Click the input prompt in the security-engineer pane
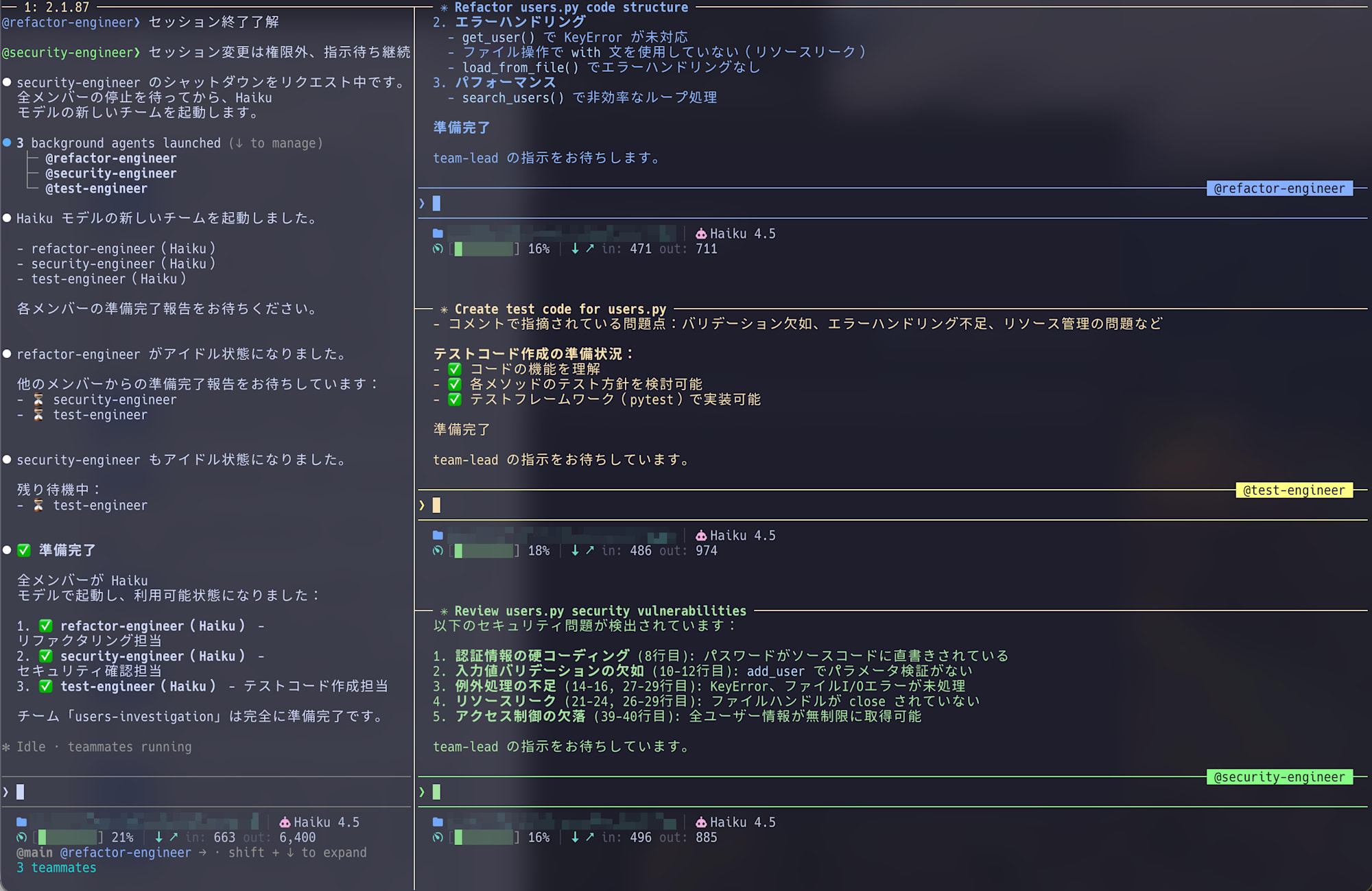Viewport: 1372px width, 891px height. click(x=436, y=792)
